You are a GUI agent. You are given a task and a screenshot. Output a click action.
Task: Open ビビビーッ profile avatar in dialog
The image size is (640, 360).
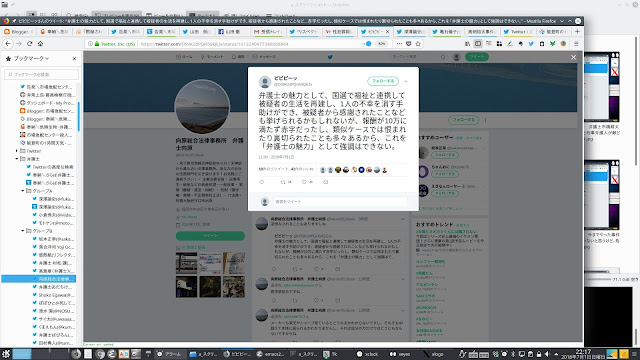(x=265, y=82)
